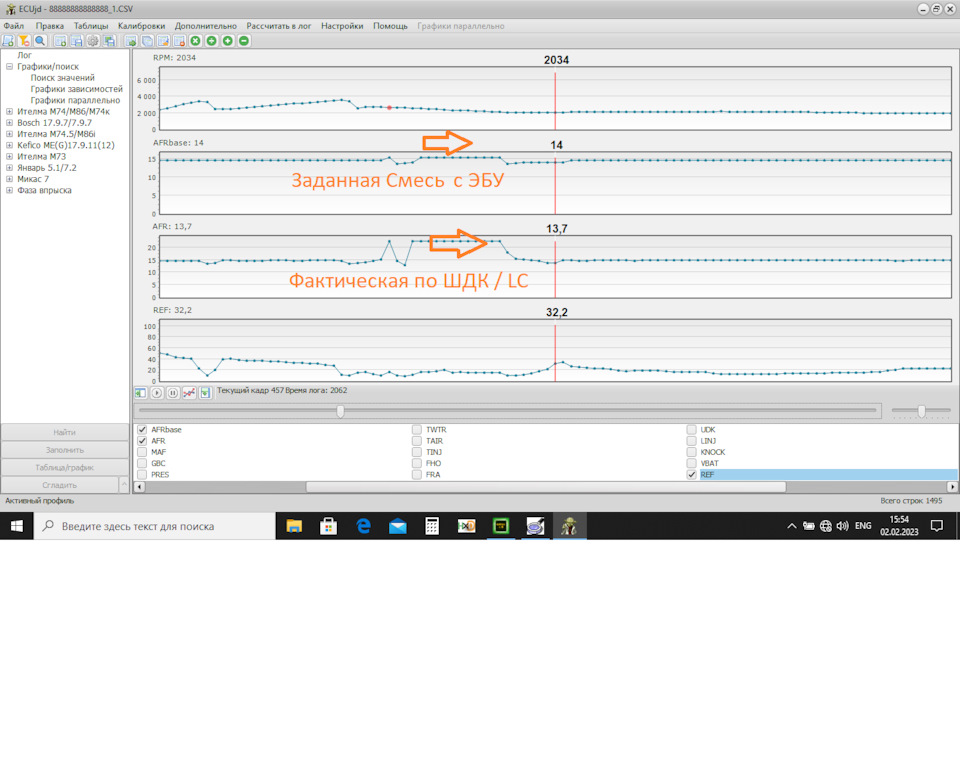The width and height of the screenshot is (960, 779).
Task: Click the Найти button
Action: (x=65, y=432)
